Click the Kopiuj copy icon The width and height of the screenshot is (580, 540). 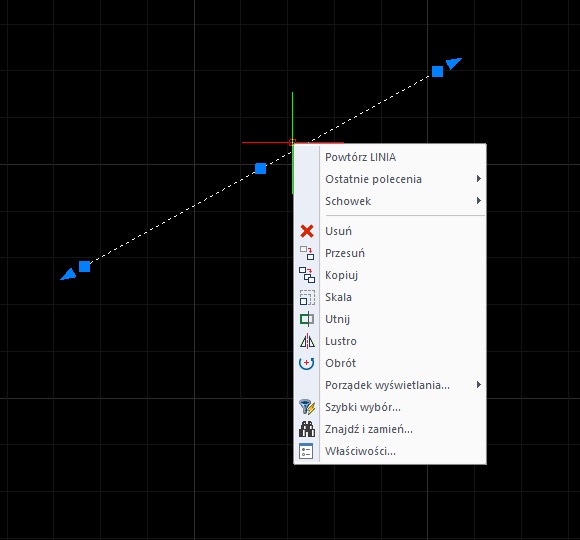(307, 275)
